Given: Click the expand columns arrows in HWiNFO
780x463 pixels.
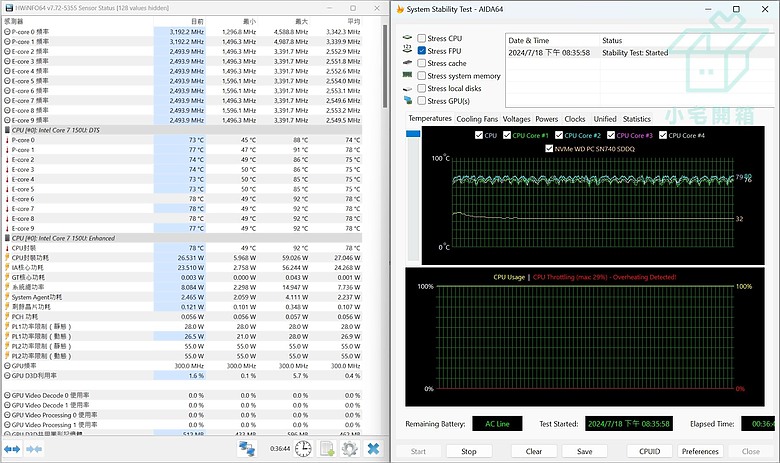Looking at the screenshot, I should click(12, 449).
